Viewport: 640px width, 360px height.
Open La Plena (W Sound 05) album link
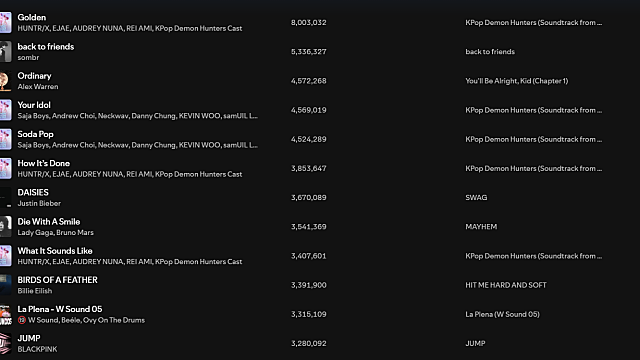(502, 314)
